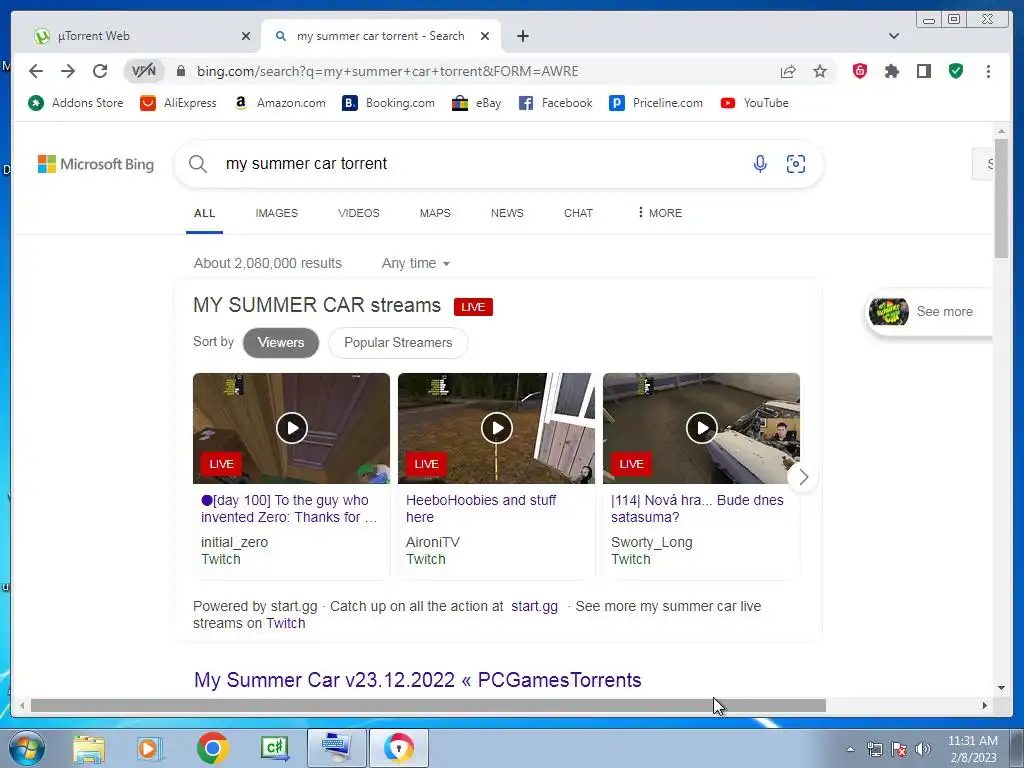The height and width of the screenshot is (768, 1024).
Task: Click the See more side button
Action: 929,312
